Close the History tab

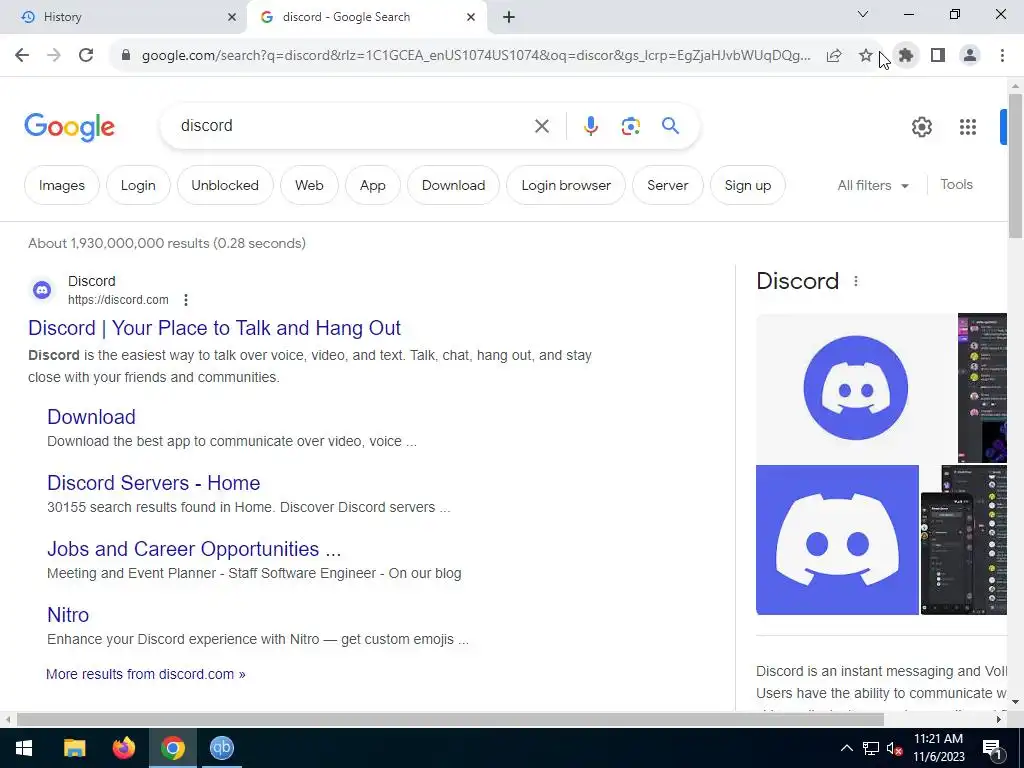click(232, 17)
